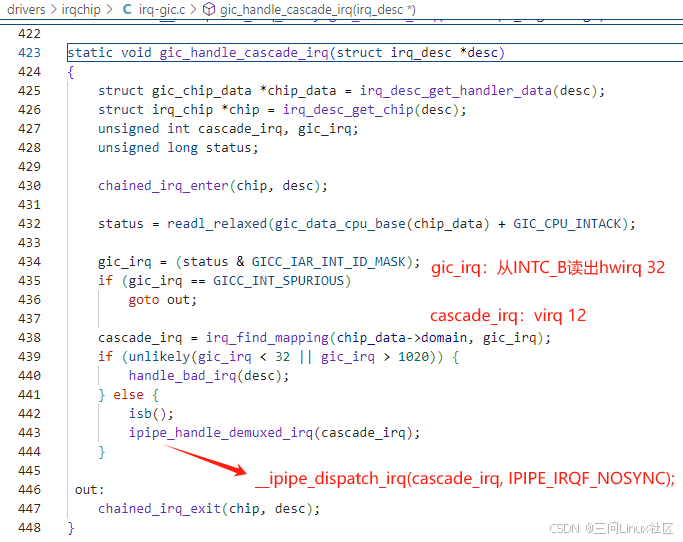This screenshot has height=542, width=683.
Task: Click handle_bad_irq call on line 440
Action: point(182,376)
